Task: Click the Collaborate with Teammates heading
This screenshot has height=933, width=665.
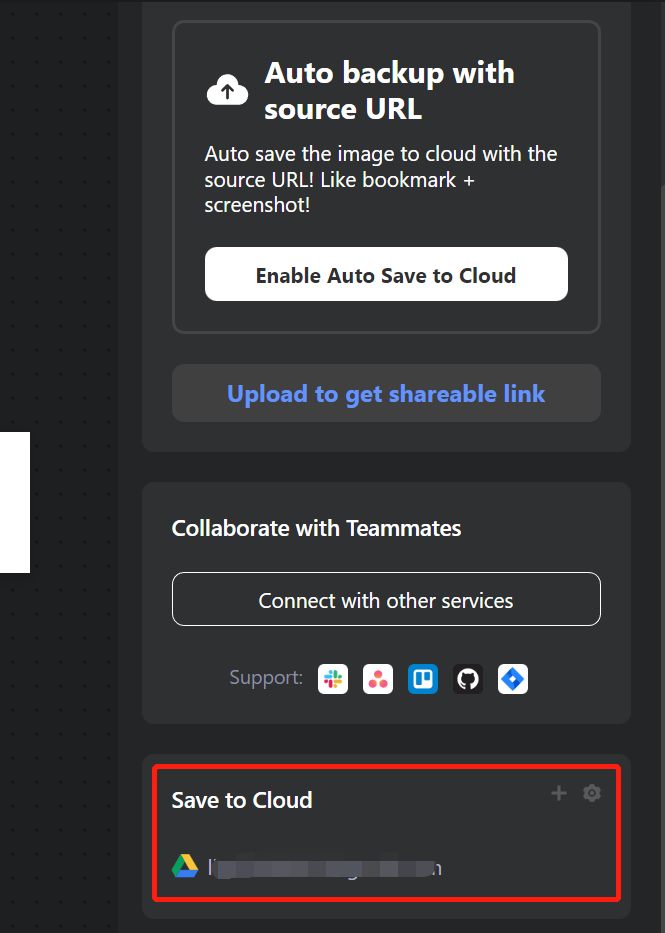Action: pos(316,528)
